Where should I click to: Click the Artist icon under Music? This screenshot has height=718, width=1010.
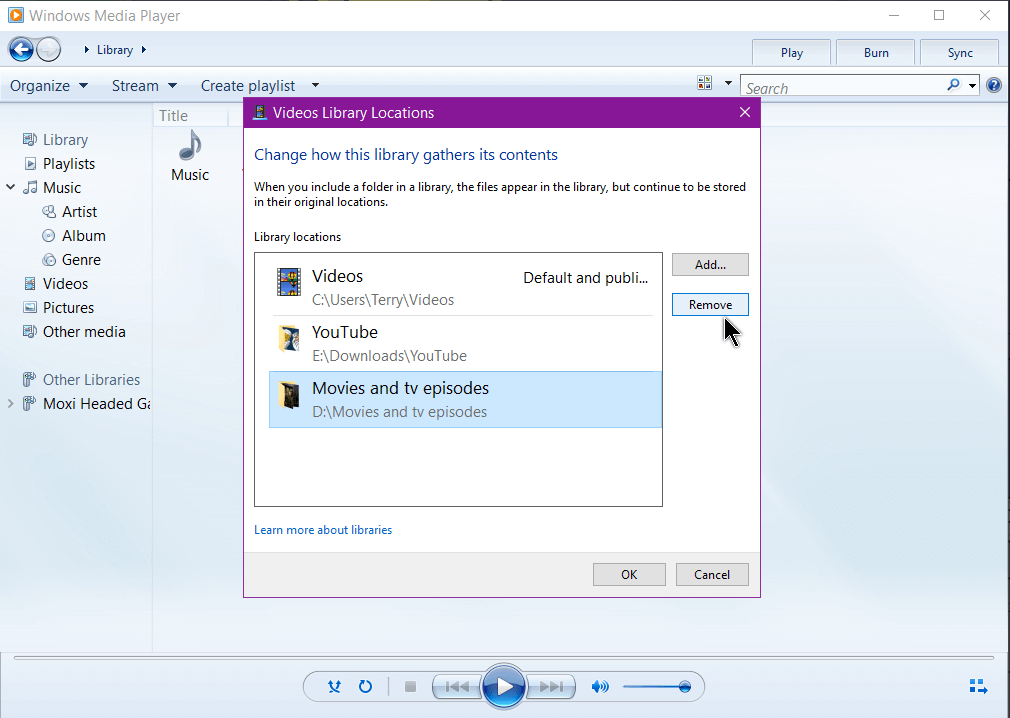(x=49, y=211)
